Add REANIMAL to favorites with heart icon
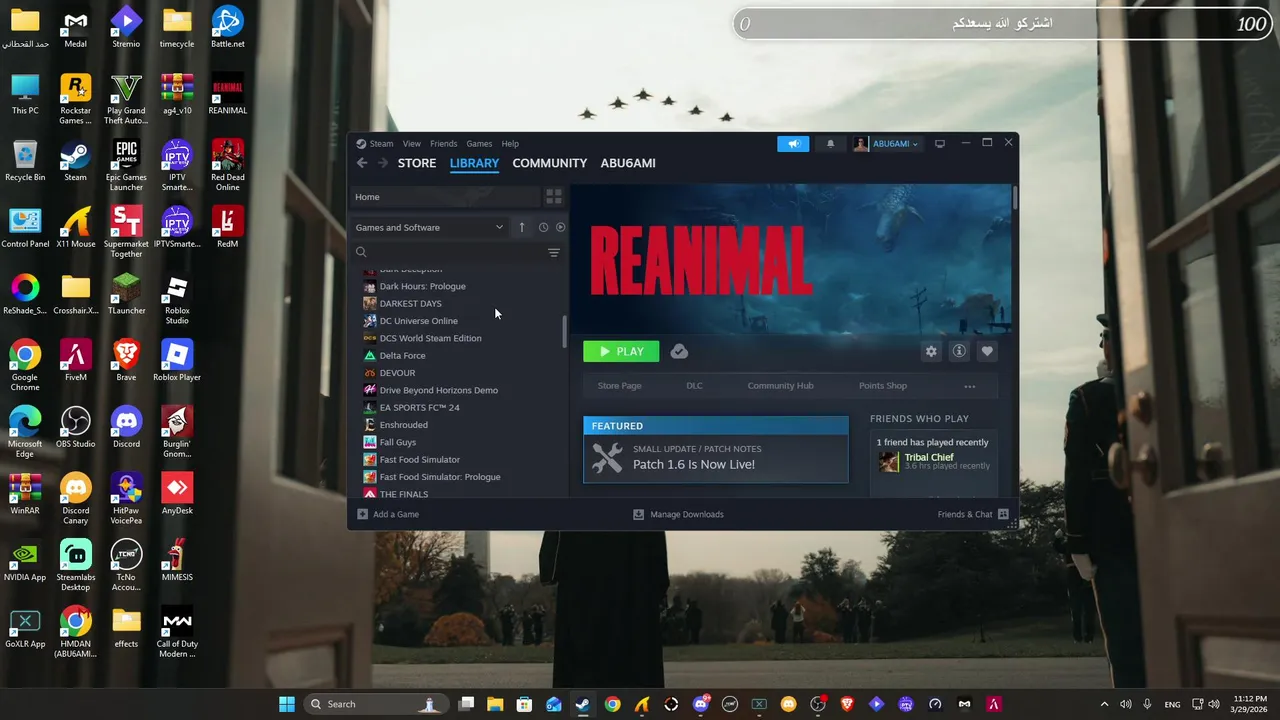1280x720 pixels. click(987, 351)
